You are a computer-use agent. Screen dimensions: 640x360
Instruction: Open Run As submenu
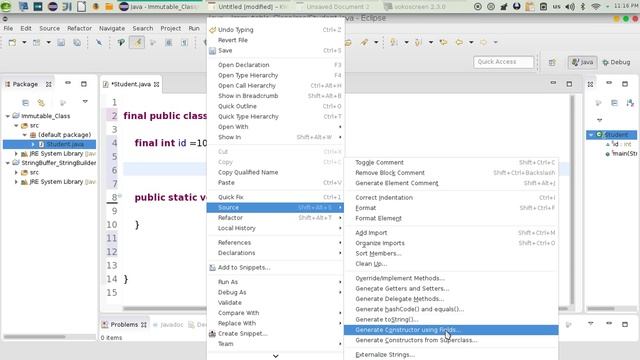point(276,282)
